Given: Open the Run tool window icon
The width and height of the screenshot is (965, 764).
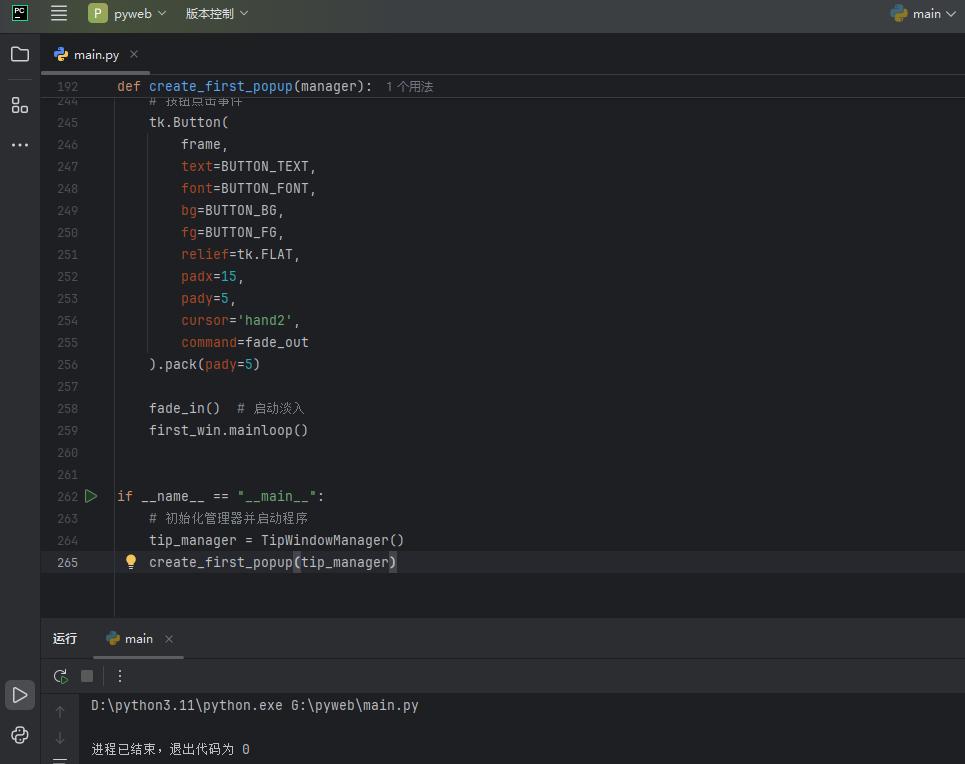Looking at the screenshot, I should tap(20, 694).
